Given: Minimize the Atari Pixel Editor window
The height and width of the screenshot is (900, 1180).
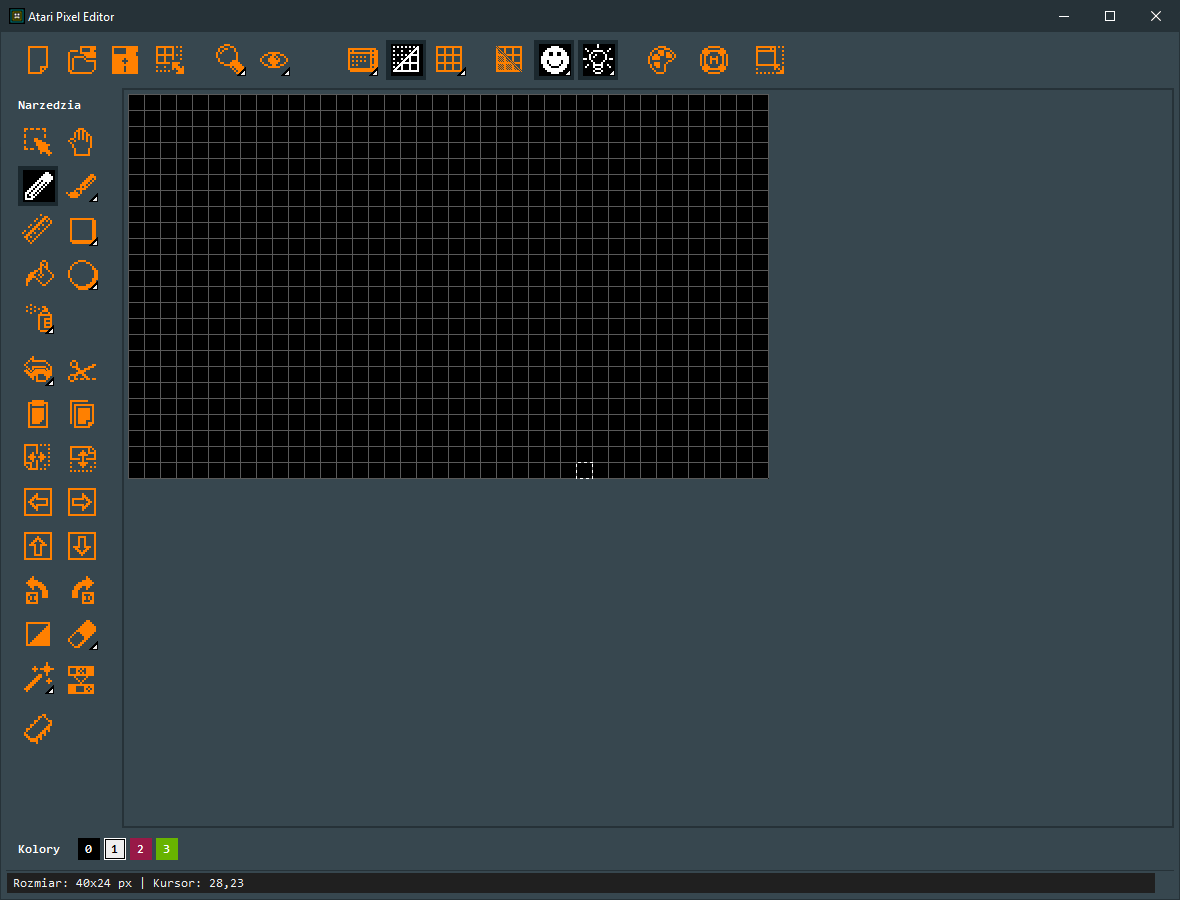Looking at the screenshot, I should tap(1063, 16).
